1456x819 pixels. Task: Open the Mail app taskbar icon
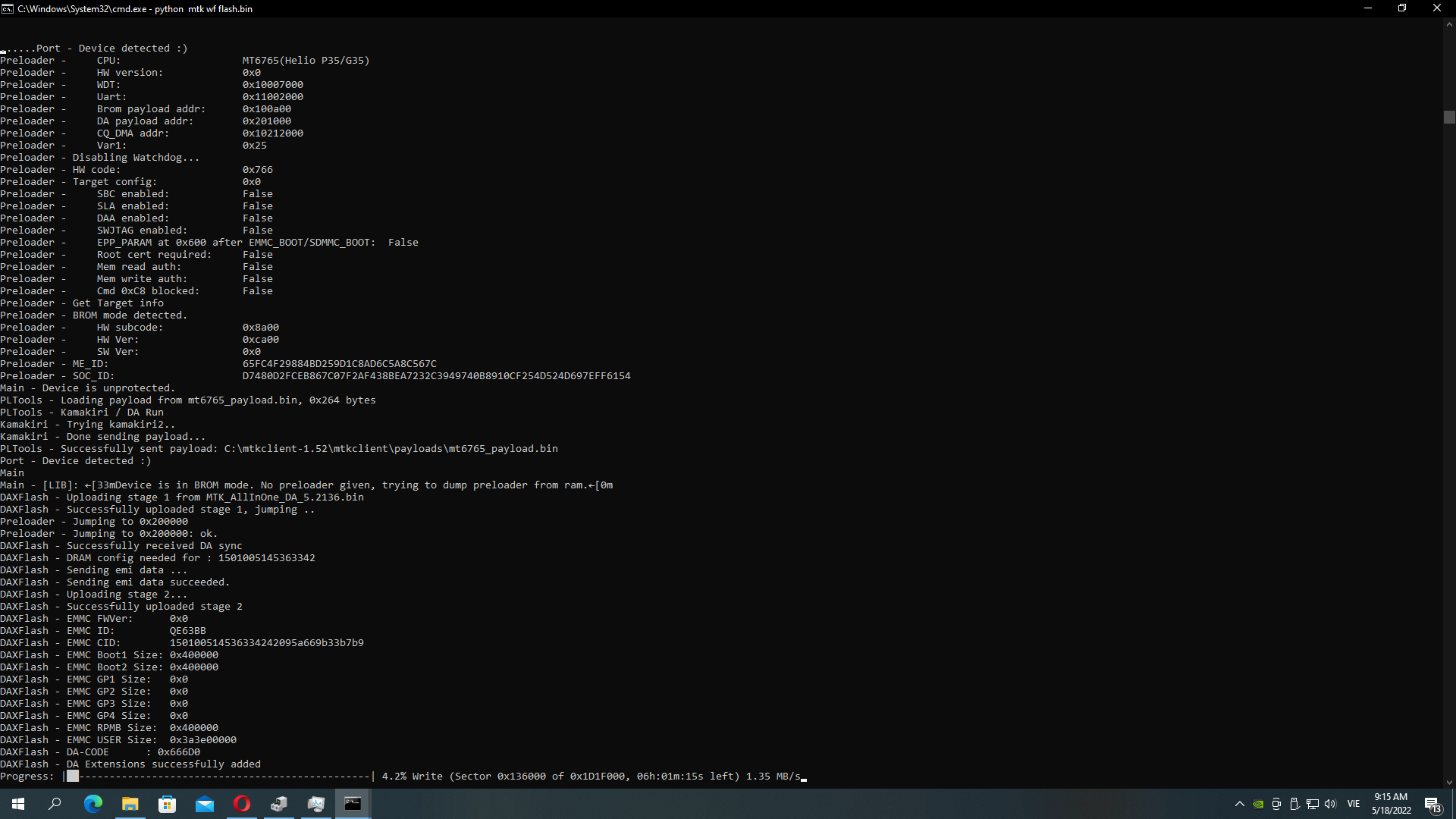[x=205, y=804]
